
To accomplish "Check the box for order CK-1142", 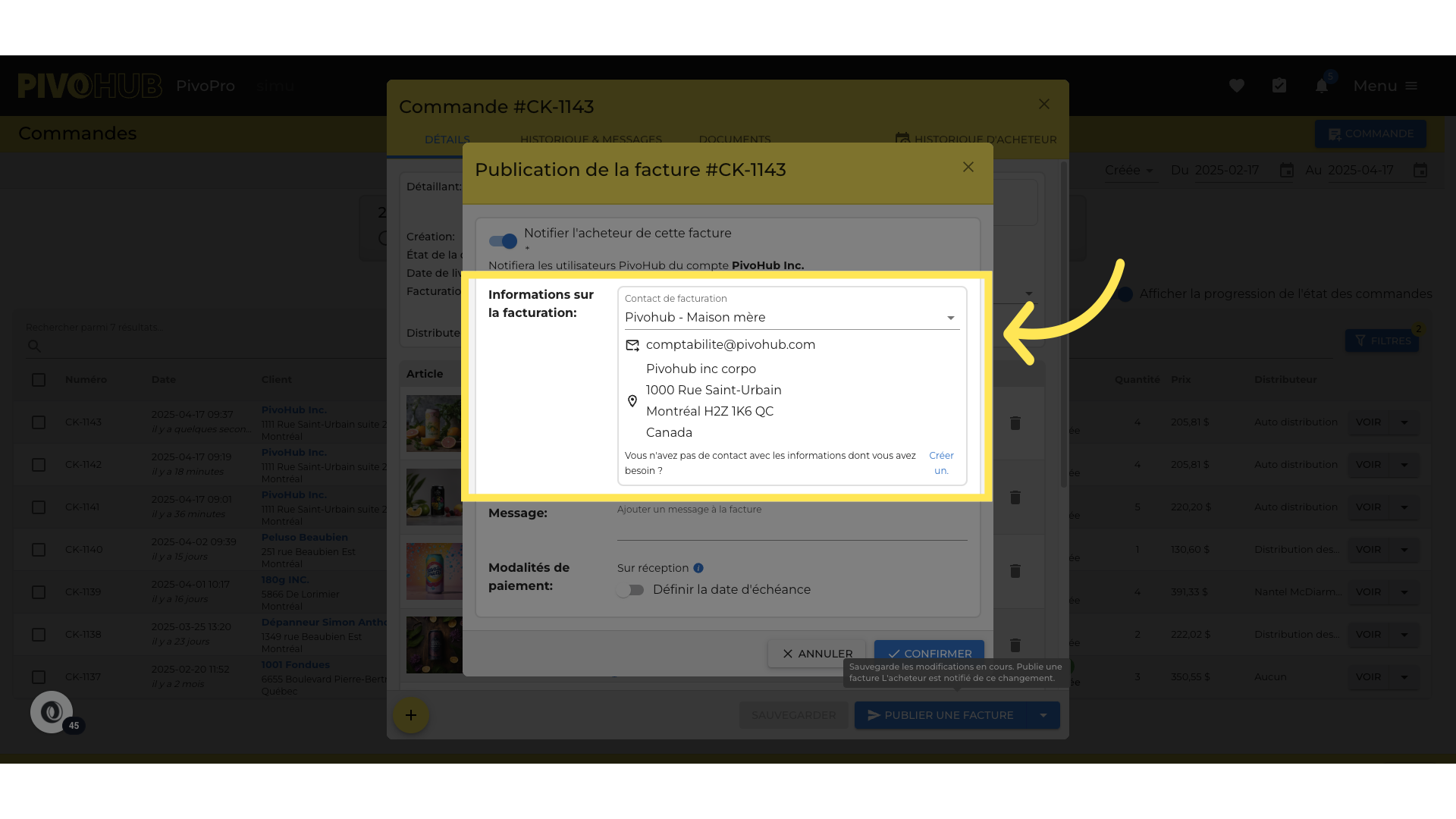I will point(39,465).
